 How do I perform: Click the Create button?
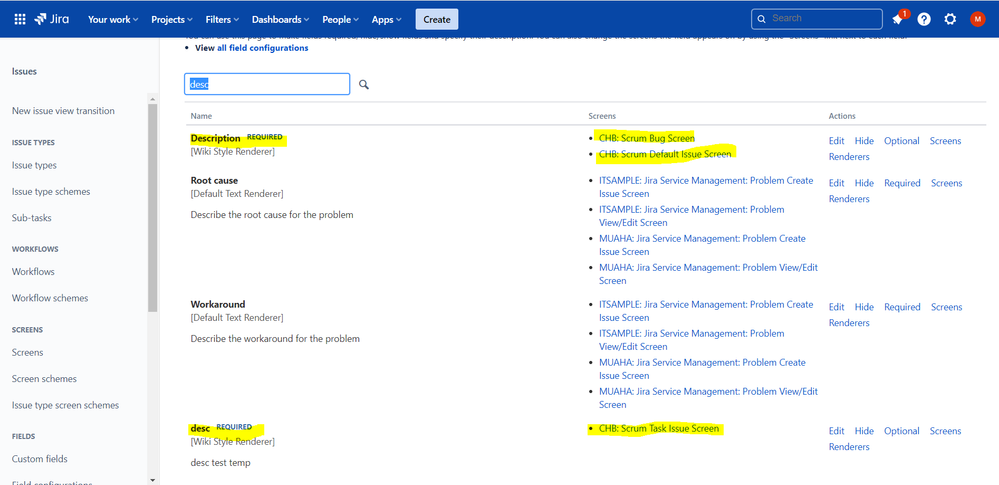point(437,19)
